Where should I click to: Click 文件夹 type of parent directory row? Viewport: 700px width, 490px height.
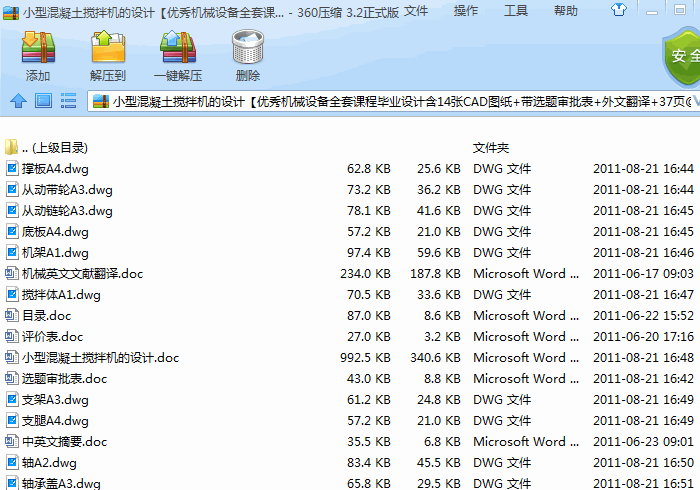[x=491, y=148]
